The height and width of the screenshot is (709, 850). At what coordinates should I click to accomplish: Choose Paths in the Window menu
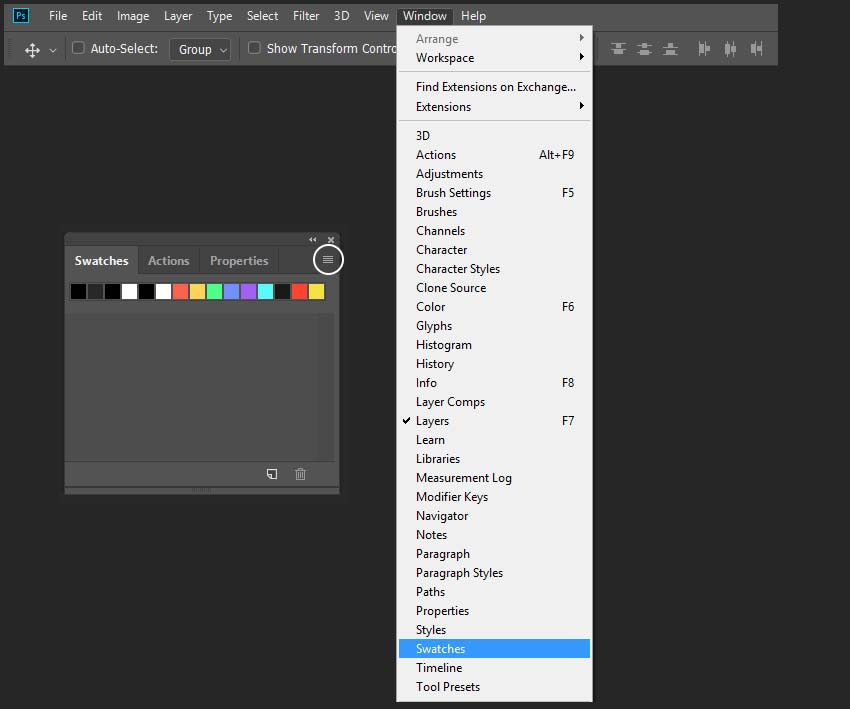pyautogui.click(x=494, y=591)
